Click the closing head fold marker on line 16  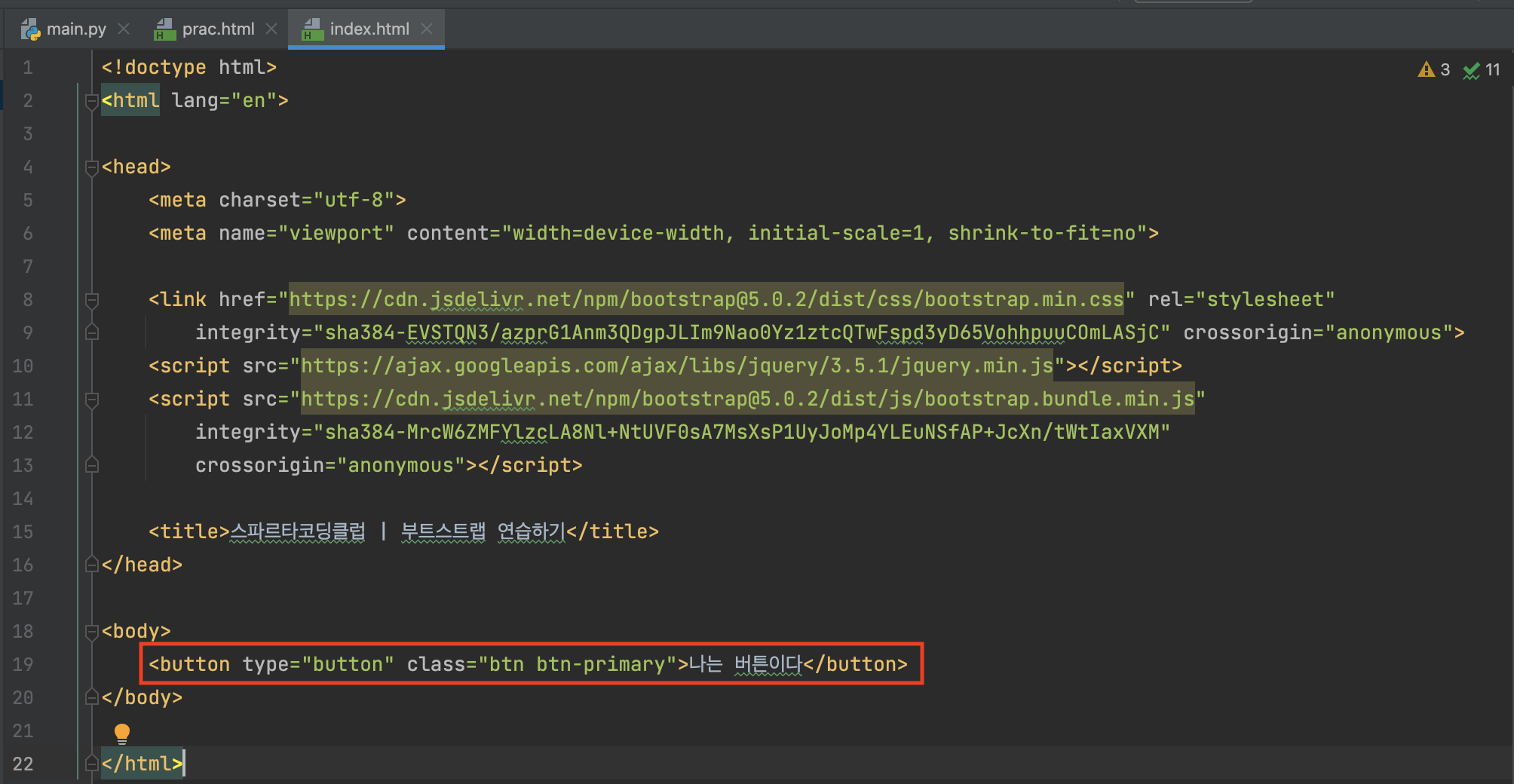point(92,565)
